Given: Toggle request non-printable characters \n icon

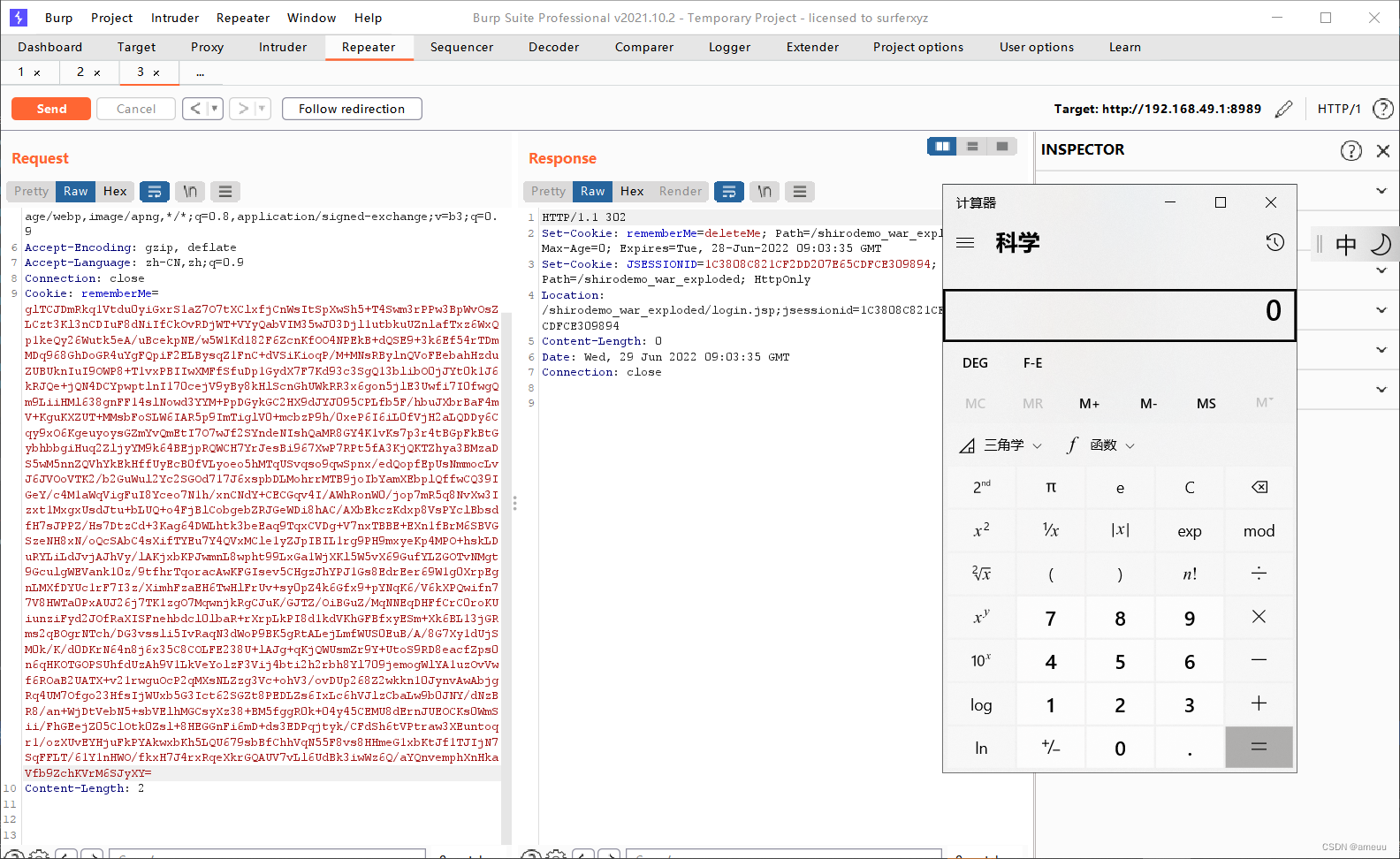Looking at the screenshot, I should (190, 191).
